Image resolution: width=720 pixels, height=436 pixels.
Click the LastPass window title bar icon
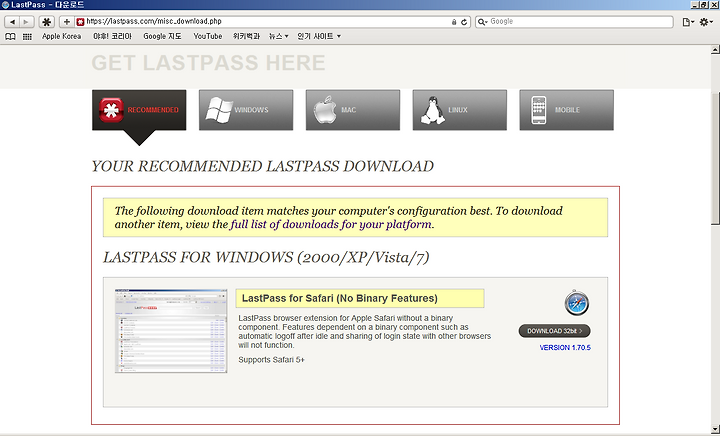(5, 5)
